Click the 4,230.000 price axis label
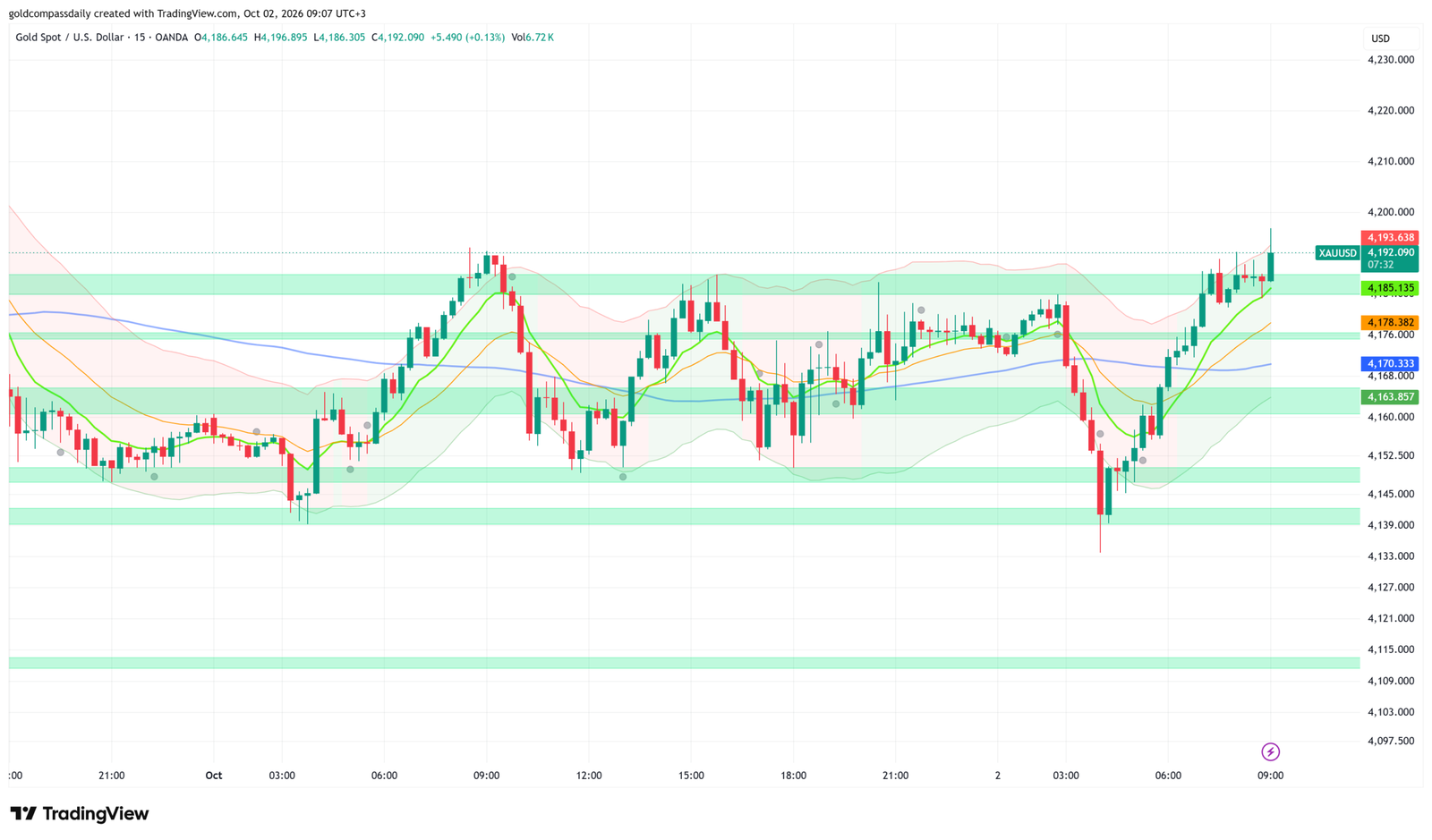Viewport: 1432px width, 840px height. click(x=1391, y=60)
